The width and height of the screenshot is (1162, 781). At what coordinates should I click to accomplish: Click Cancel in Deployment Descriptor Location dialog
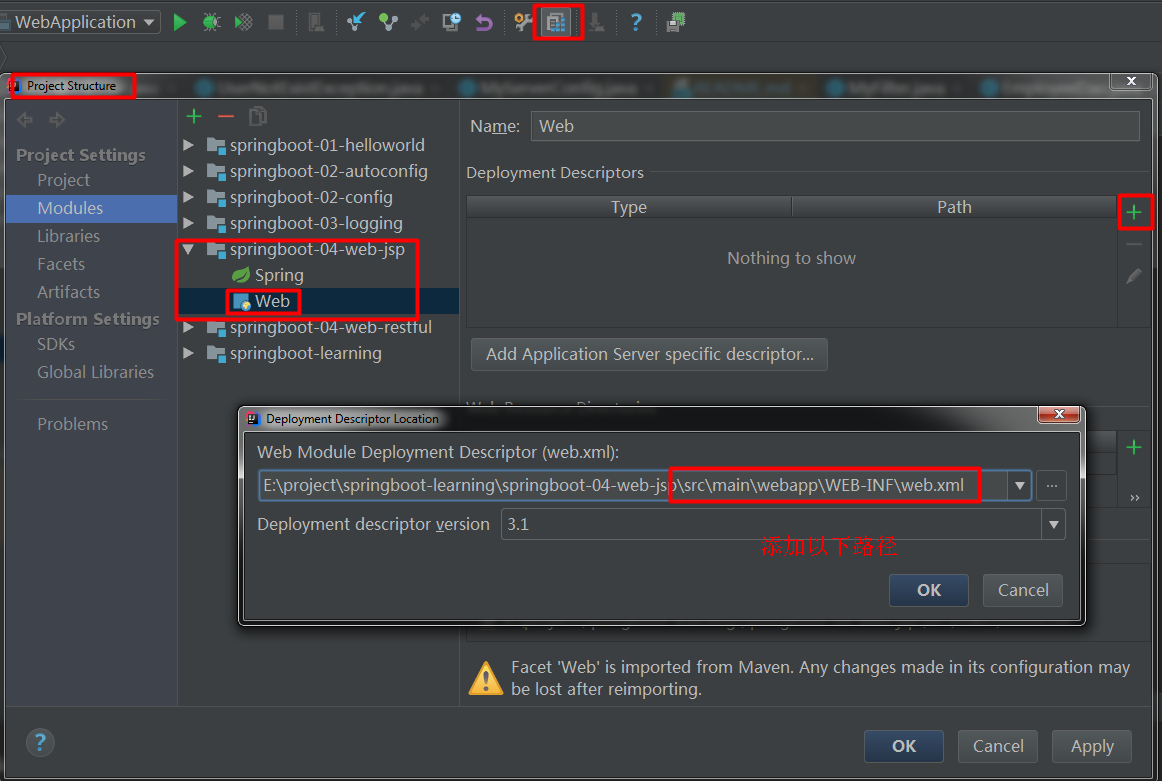click(x=1023, y=591)
